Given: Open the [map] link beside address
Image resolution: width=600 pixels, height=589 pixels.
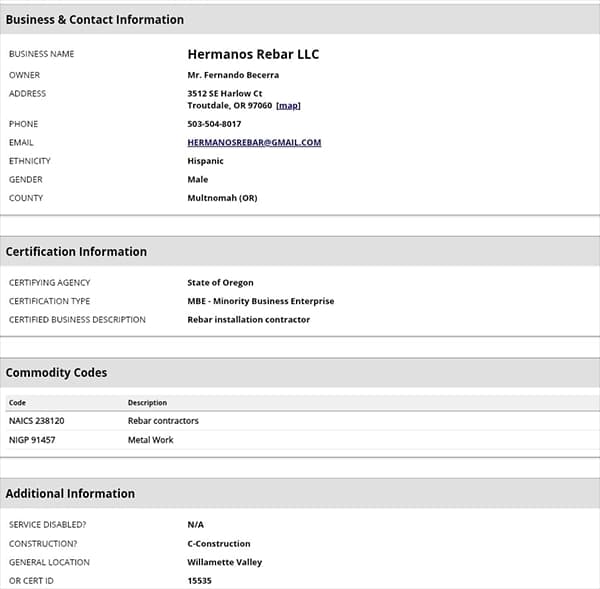Looking at the screenshot, I should point(288,105).
